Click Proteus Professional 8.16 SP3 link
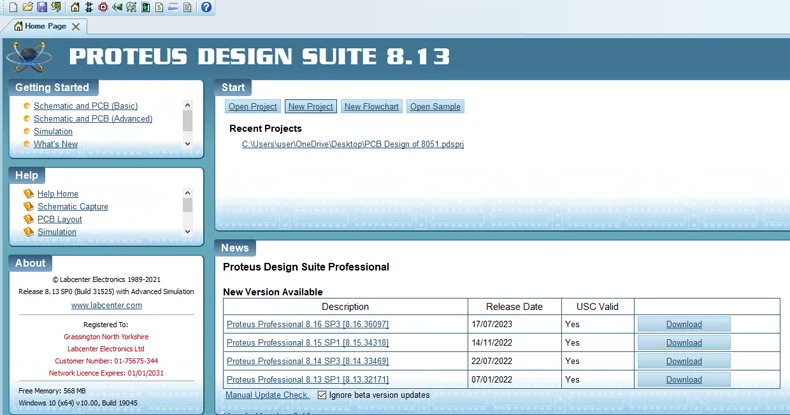 307,324
